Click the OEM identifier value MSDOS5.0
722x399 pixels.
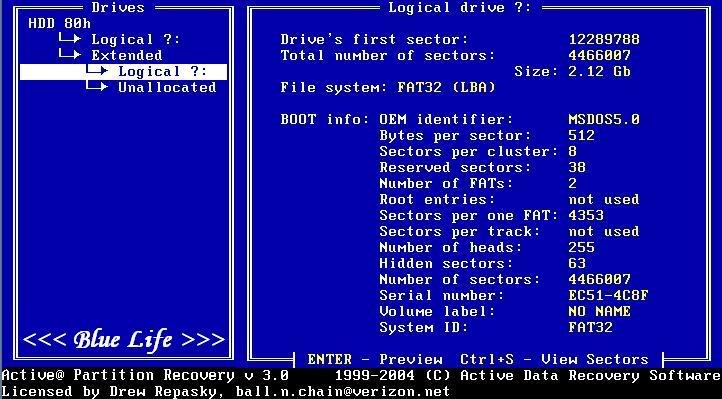[x=604, y=120]
